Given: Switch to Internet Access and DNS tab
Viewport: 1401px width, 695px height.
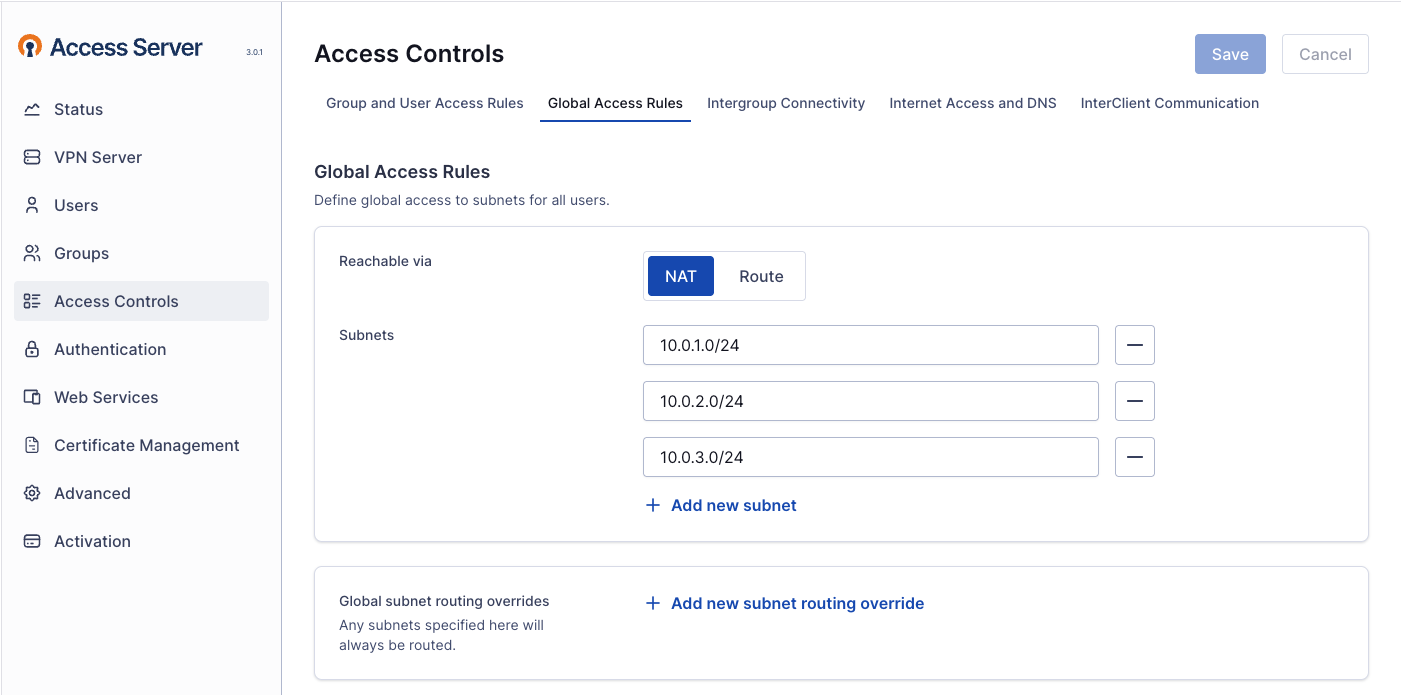Looking at the screenshot, I should pos(972,103).
